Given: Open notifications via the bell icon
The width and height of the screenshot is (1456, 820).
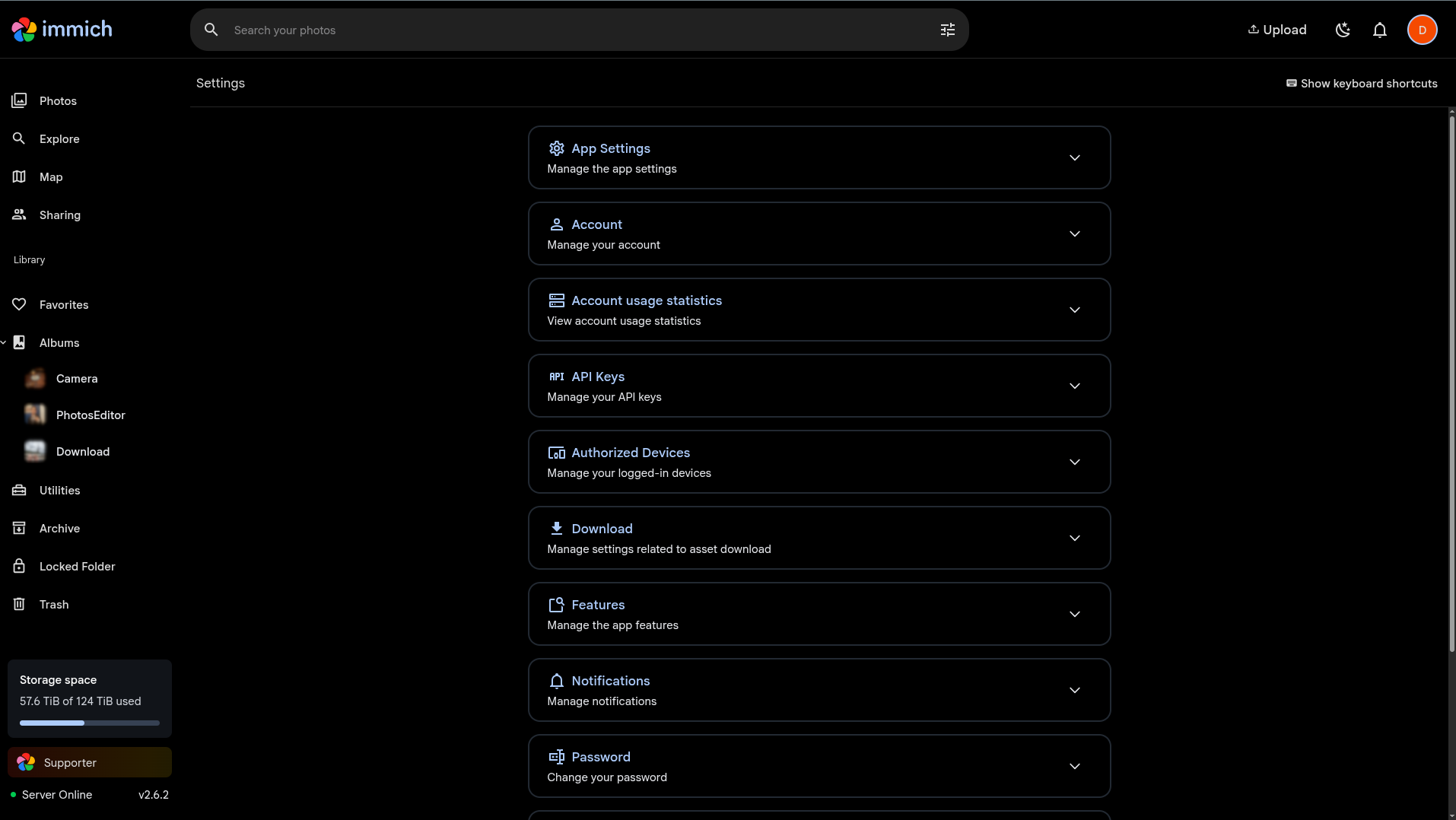Looking at the screenshot, I should [x=1379, y=30].
